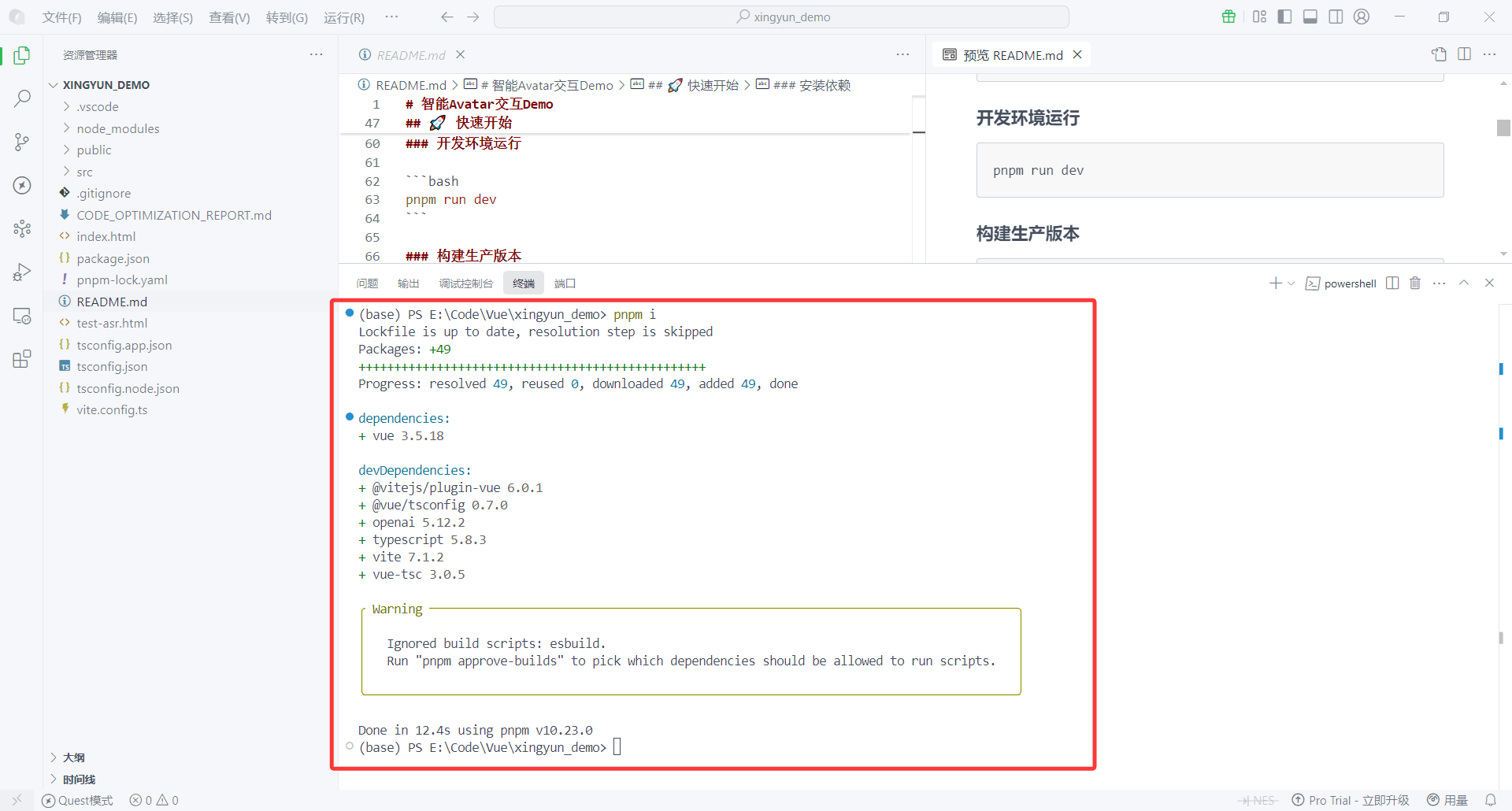The height and width of the screenshot is (811, 1512).
Task: Split the preview editor to the right
Action: (1465, 54)
